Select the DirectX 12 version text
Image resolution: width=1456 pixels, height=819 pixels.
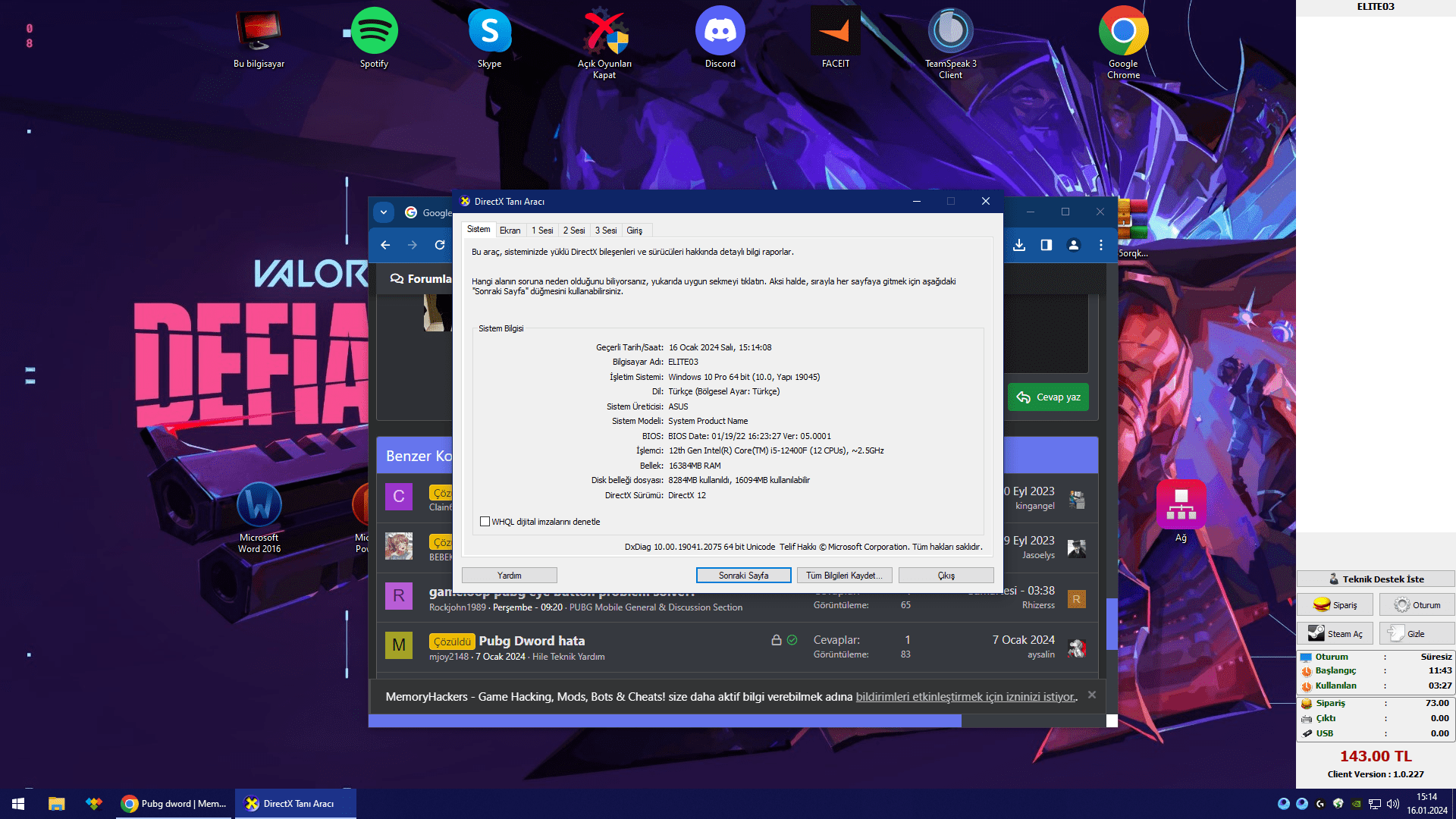tap(687, 496)
